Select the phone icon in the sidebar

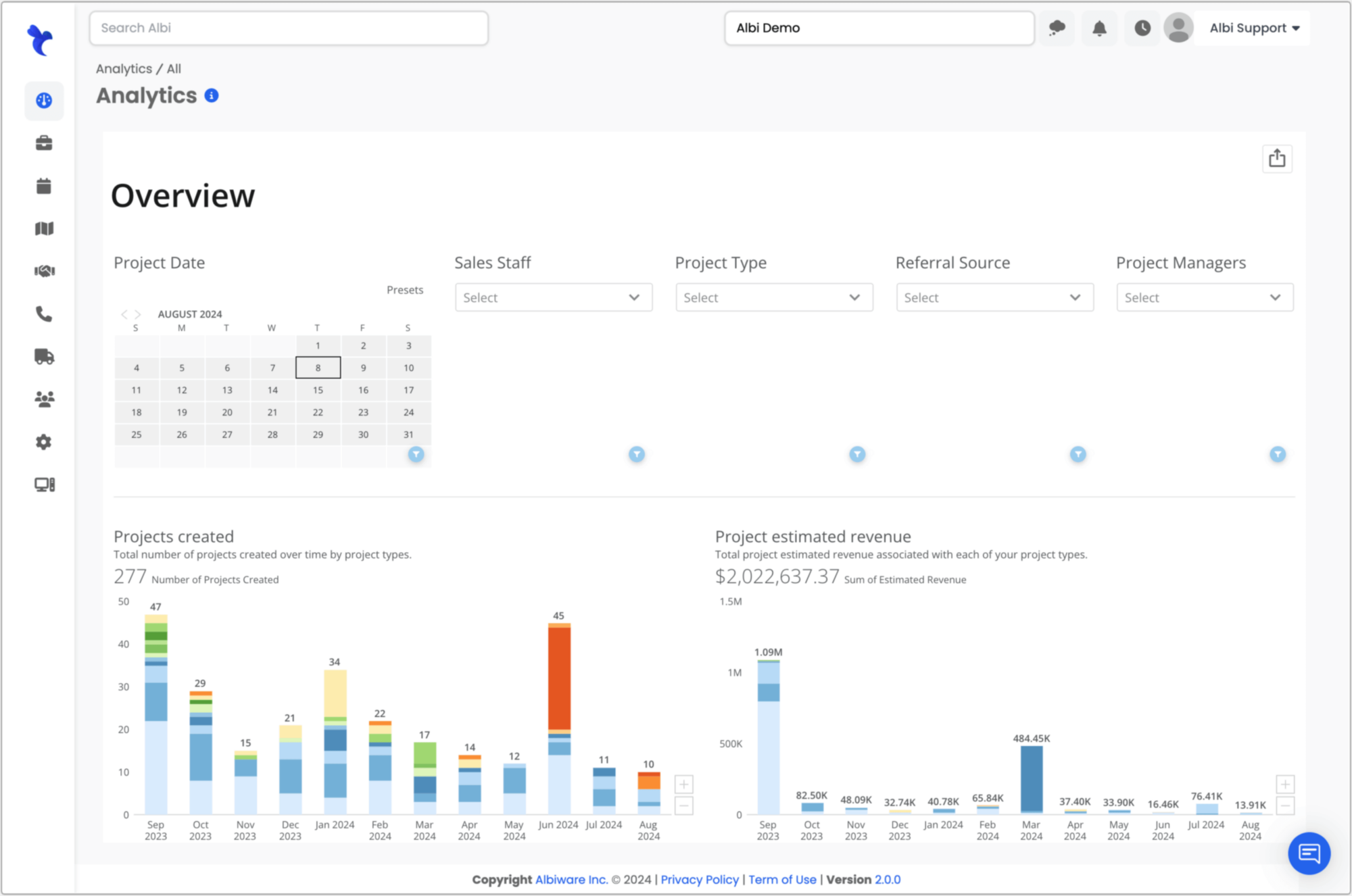tap(43, 314)
